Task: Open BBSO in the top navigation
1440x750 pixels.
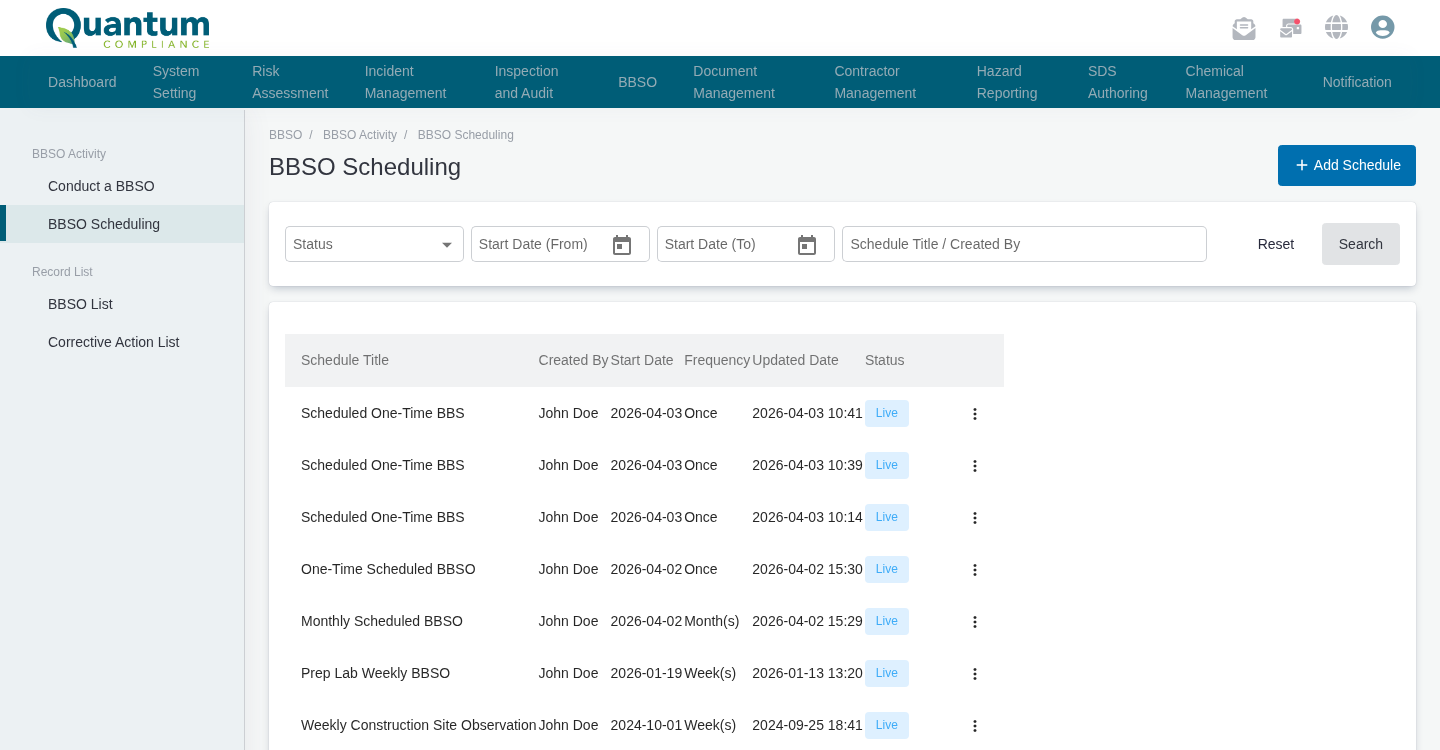Action: click(637, 82)
